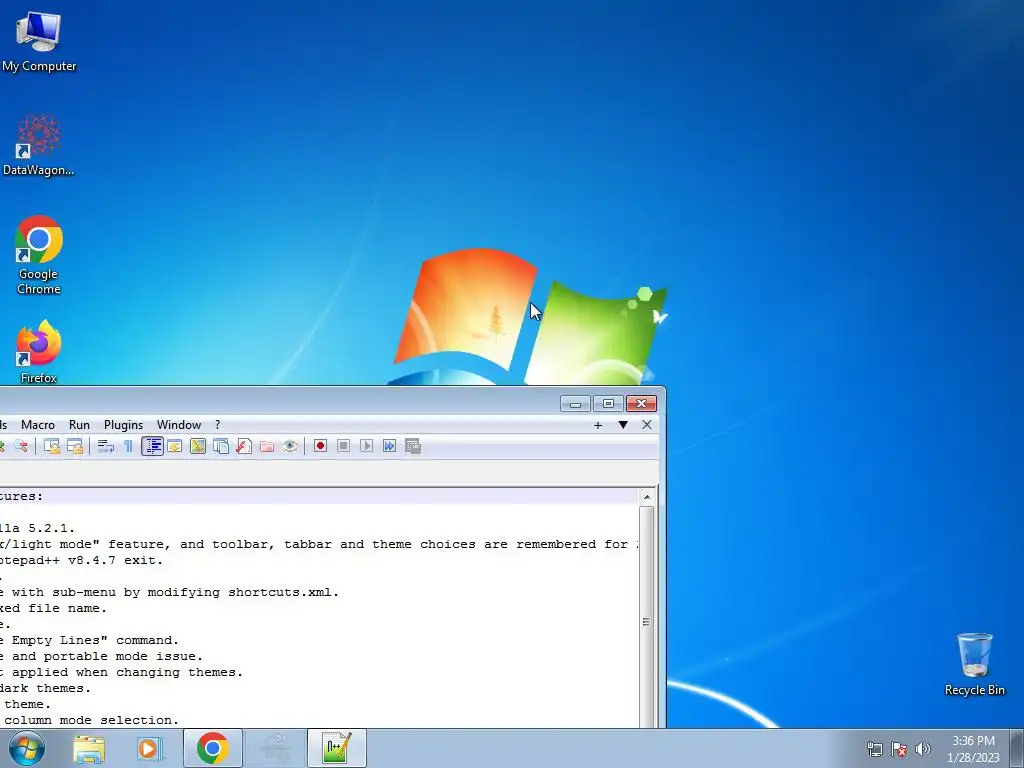This screenshot has width=1024, height=768.
Task: Toggle the file Monitoring eye icon
Action: tap(290, 446)
